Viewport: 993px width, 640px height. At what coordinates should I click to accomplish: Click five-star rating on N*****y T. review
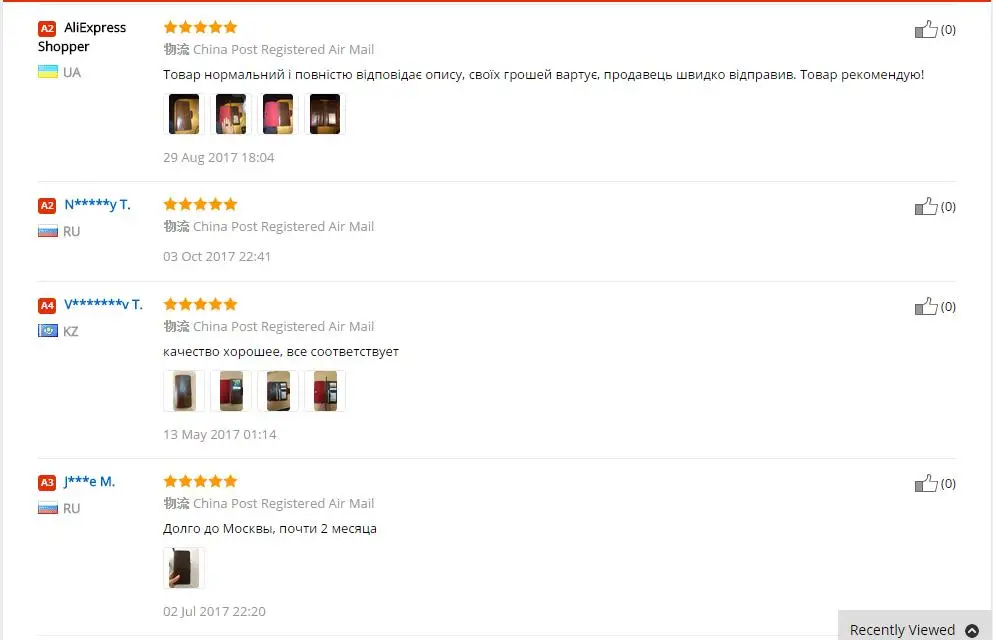[200, 204]
